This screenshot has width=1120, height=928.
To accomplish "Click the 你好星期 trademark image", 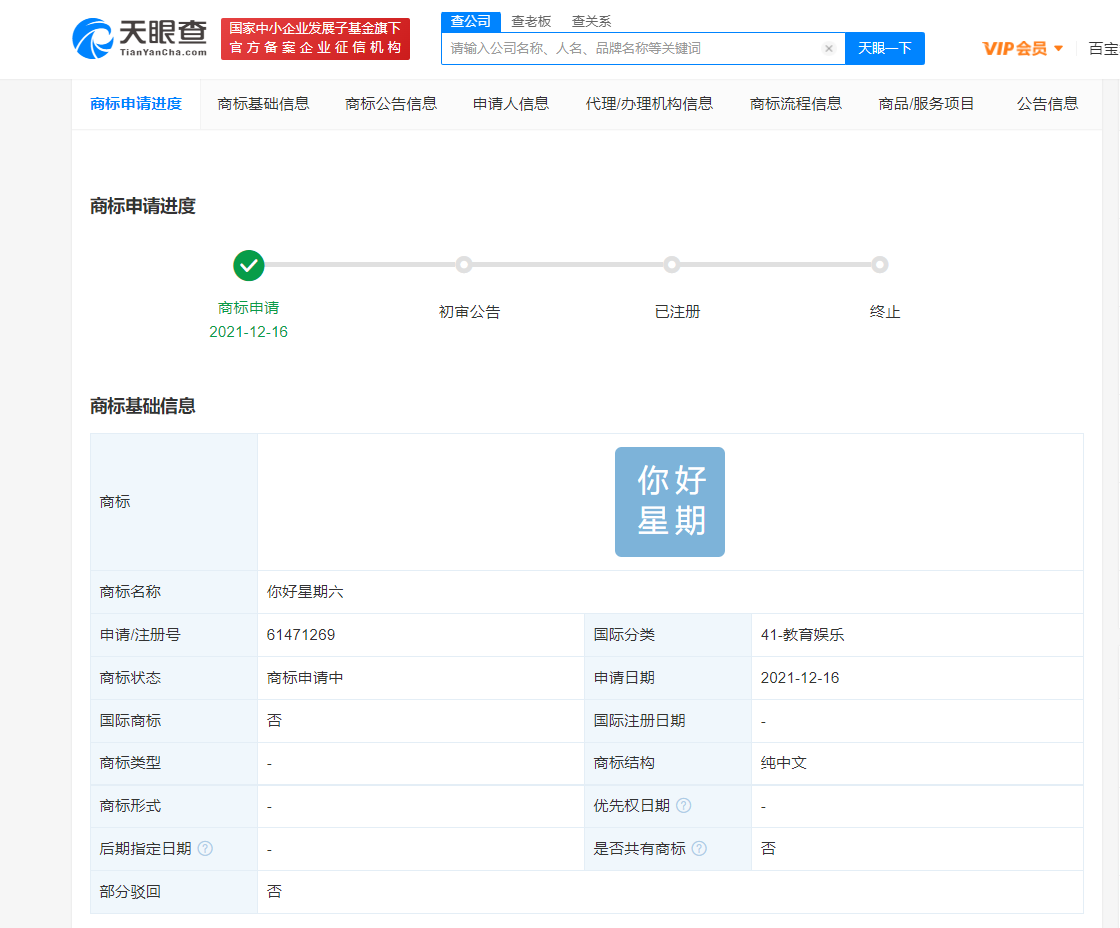I will pos(670,502).
